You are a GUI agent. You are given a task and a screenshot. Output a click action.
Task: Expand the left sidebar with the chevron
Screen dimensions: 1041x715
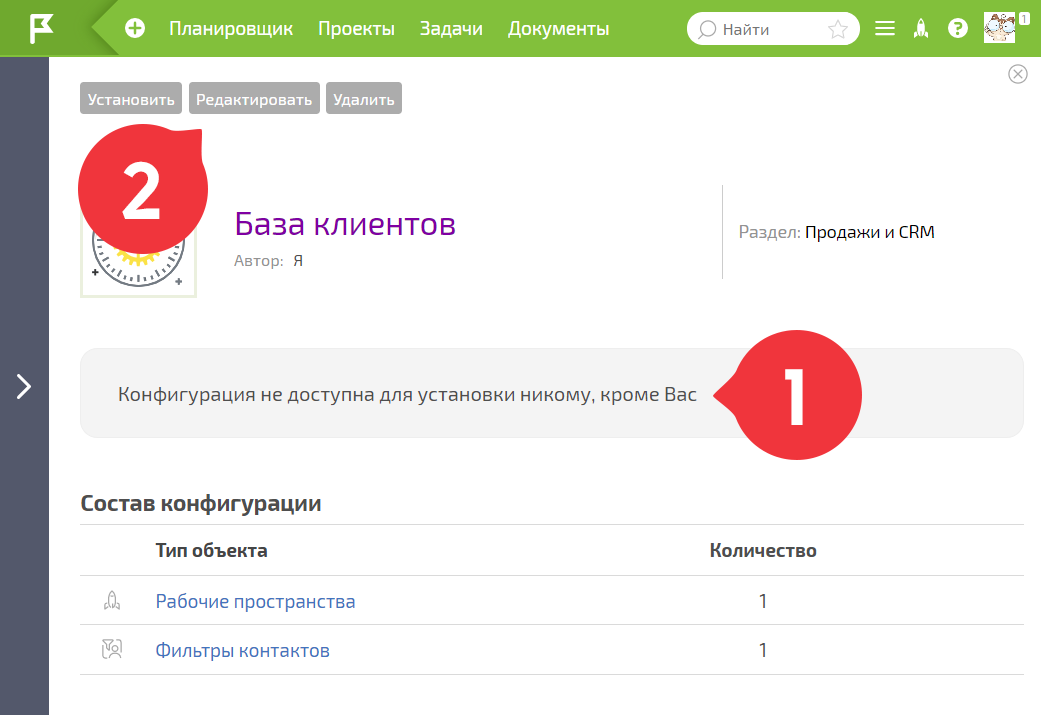tap(24, 386)
